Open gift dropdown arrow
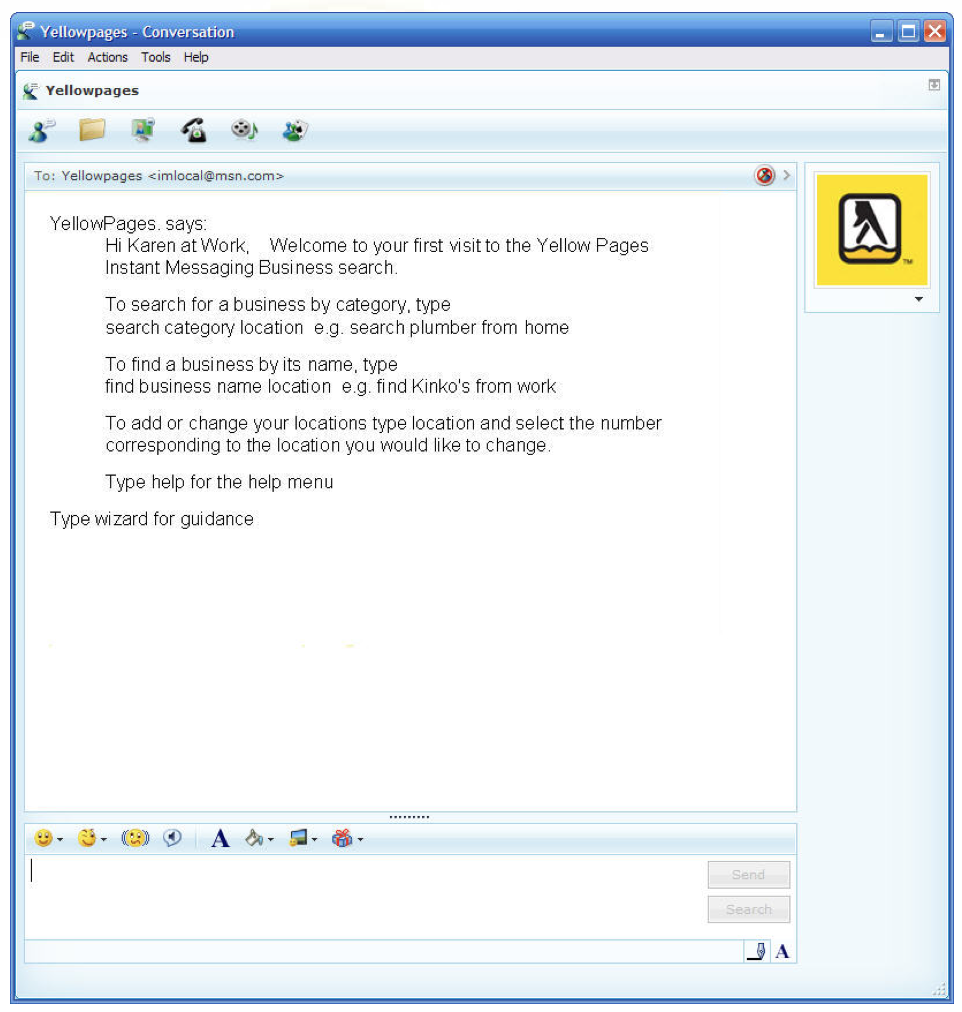The height and width of the screenshot is (1012, 962). (x=360, y=840)
